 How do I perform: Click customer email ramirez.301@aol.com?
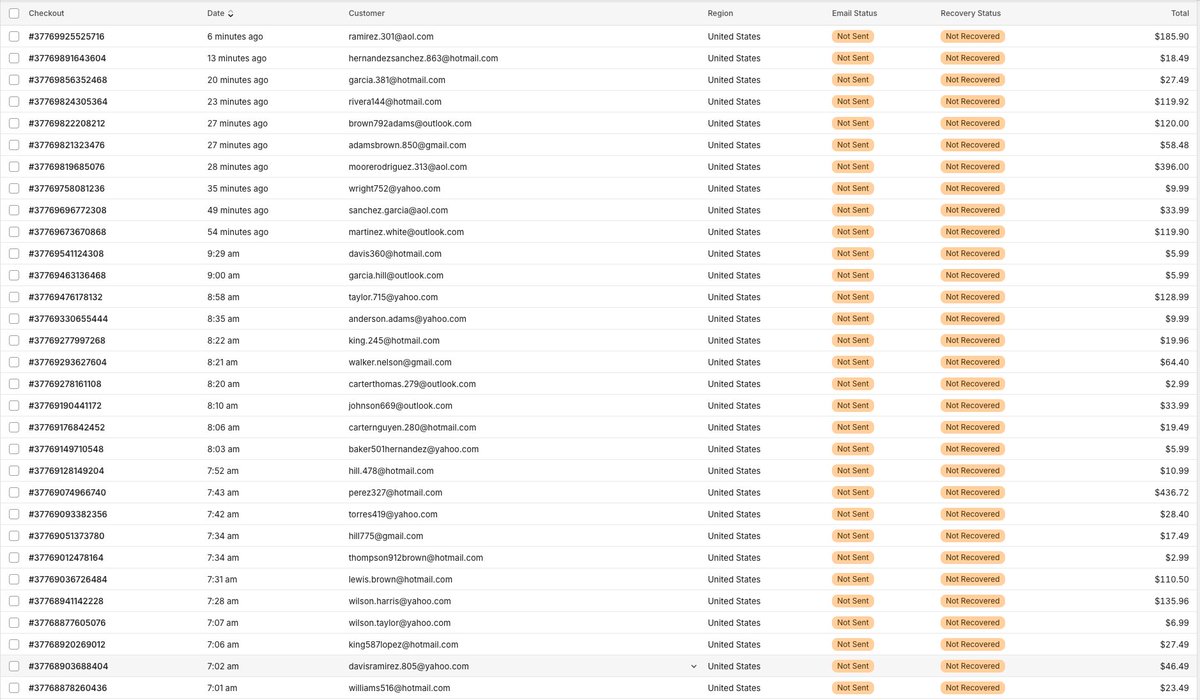pos(391,36)
